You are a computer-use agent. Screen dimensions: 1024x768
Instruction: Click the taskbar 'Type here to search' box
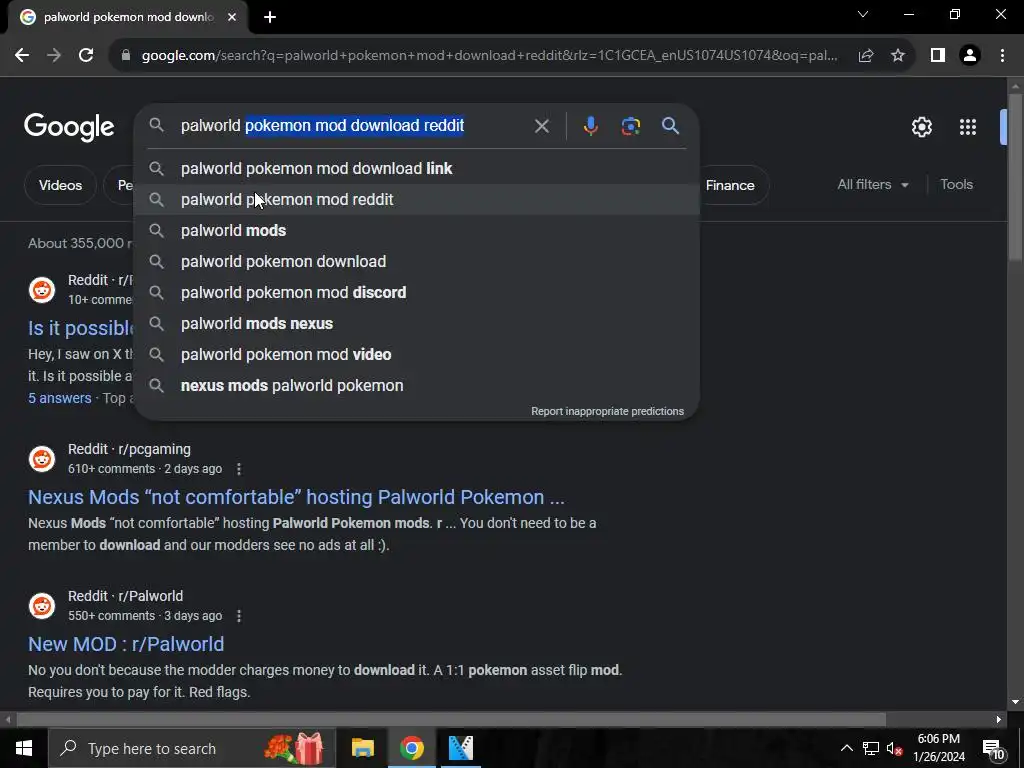click(192, 748)
